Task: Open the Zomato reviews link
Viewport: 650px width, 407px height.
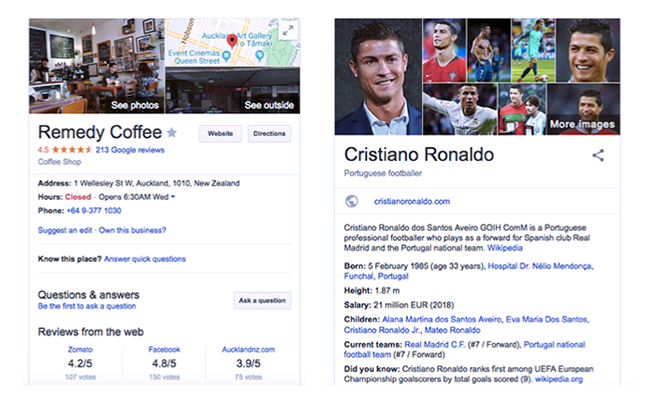Action: 80,349
